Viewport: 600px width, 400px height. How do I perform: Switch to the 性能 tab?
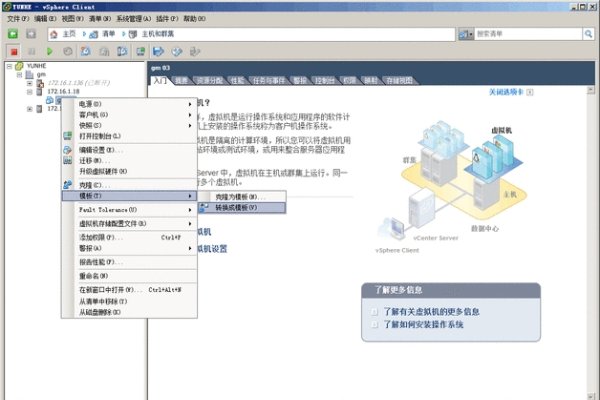pyautogui.click(x=237, y=80)
